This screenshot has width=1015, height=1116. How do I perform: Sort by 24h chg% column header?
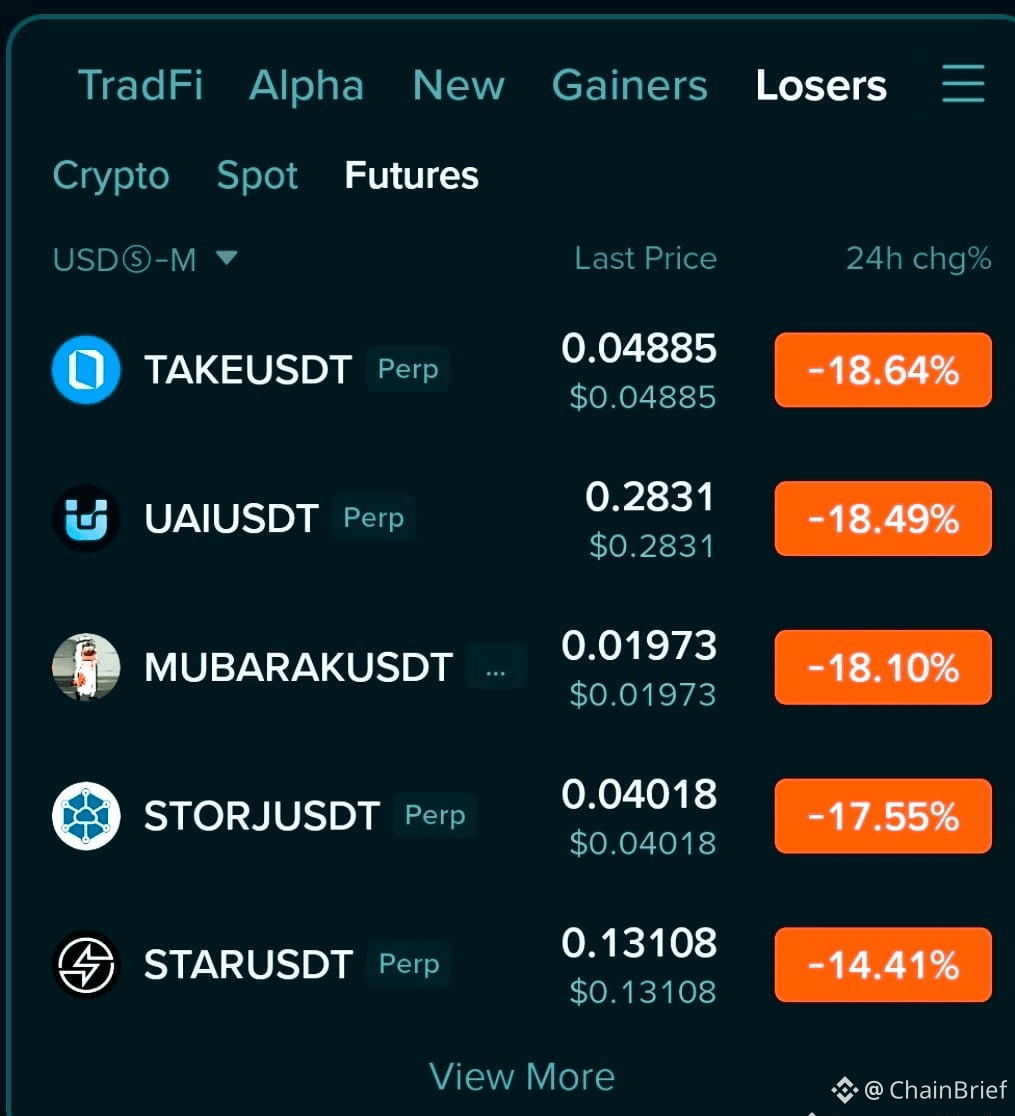[918, 258]
